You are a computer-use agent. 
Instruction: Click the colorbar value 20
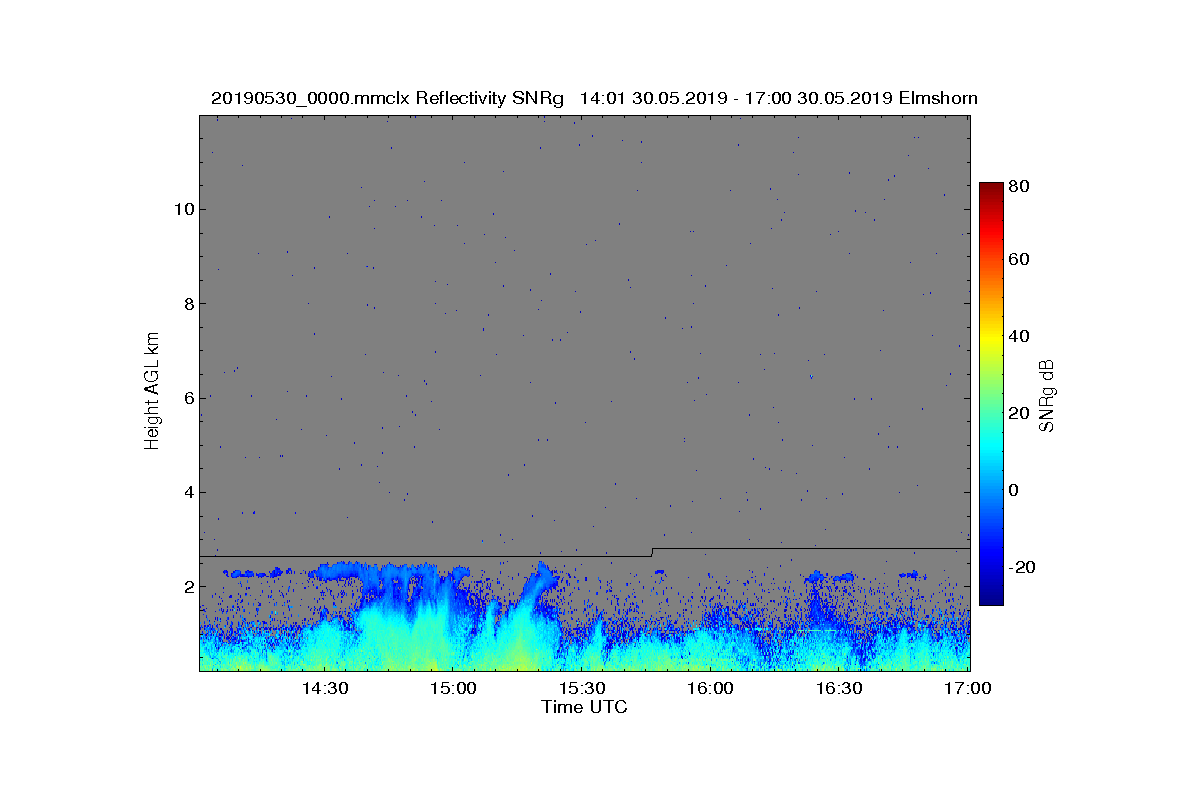point(1020,413)
